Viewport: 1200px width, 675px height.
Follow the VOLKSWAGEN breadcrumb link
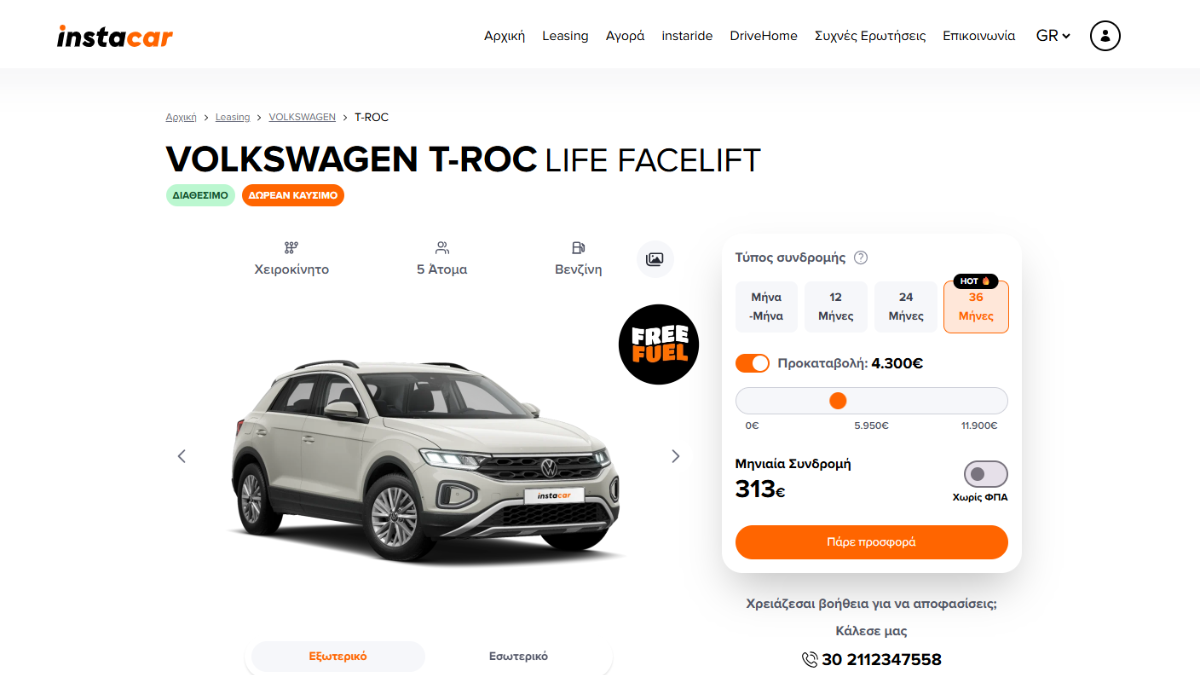pyautogui.click(x=302, y=117)
